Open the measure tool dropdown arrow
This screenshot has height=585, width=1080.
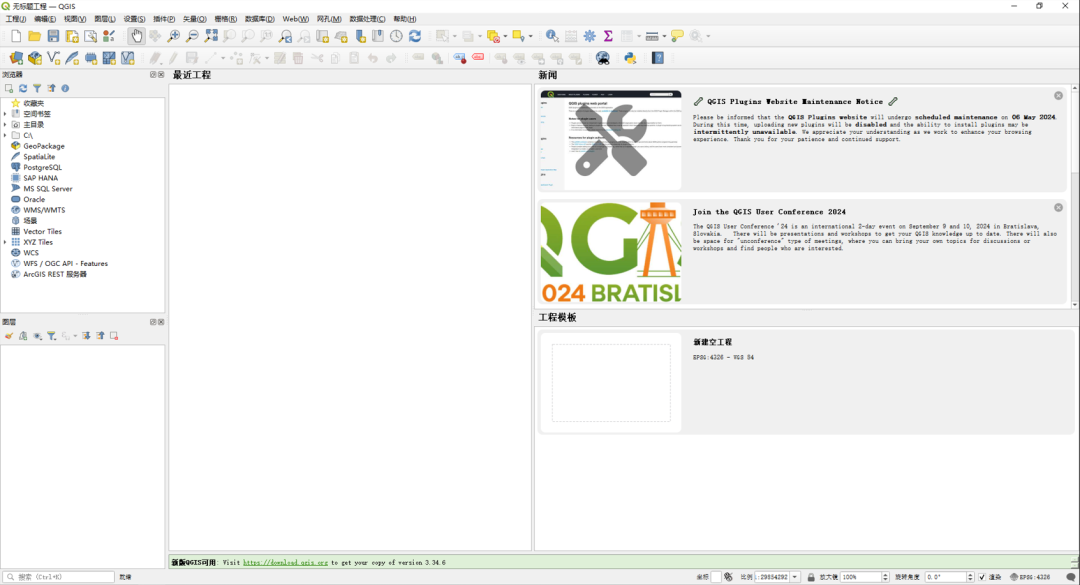coord(664,36)
